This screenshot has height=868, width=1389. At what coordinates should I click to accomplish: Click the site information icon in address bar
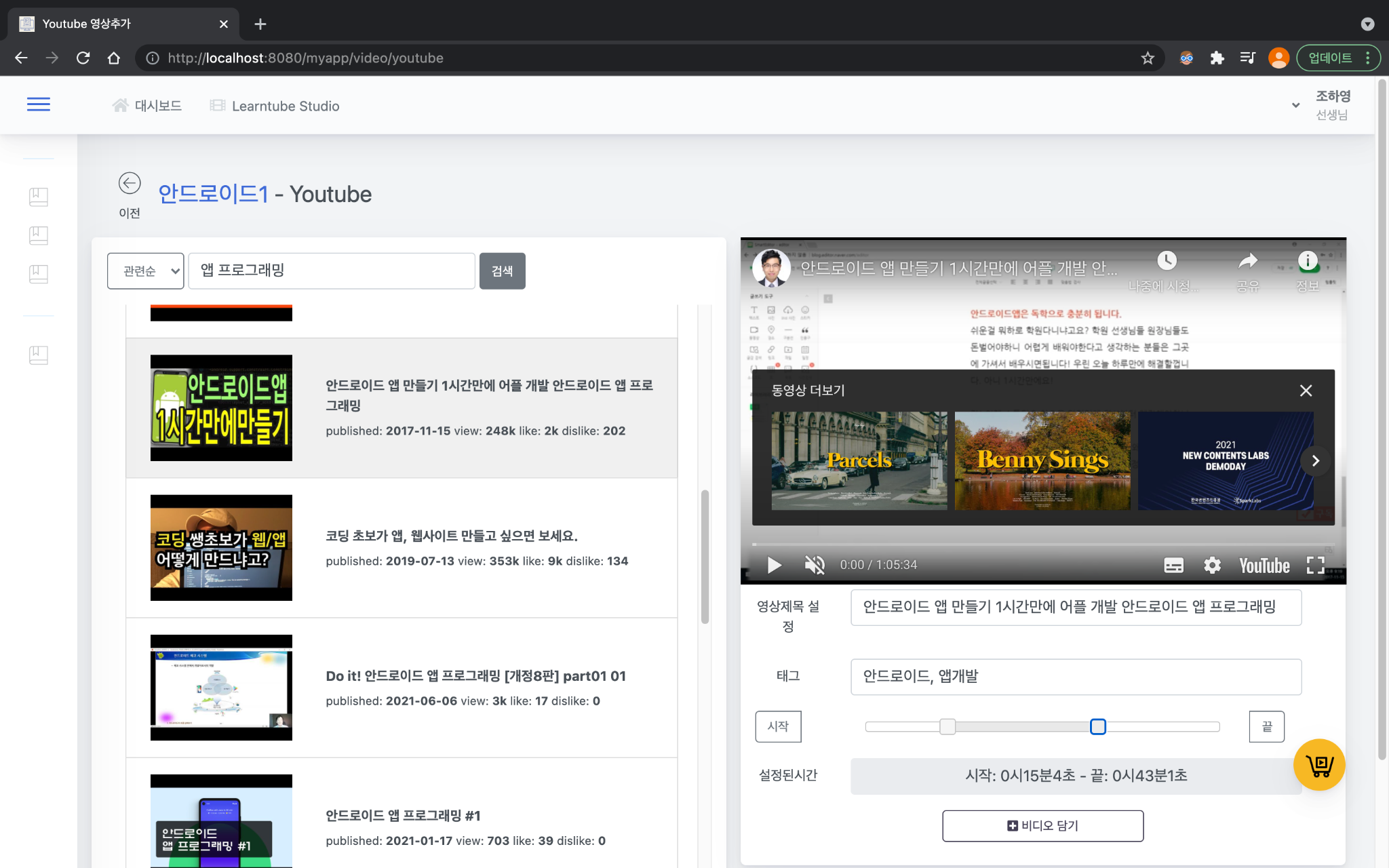(153, 58)
